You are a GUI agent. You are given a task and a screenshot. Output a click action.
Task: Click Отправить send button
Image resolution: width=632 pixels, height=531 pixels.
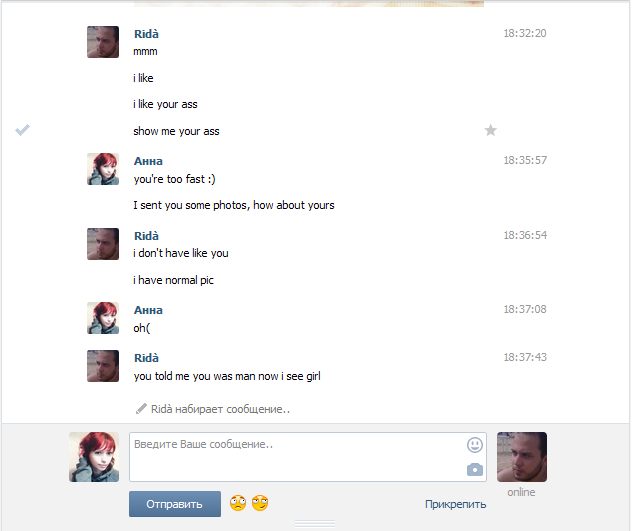coord(175,504)
